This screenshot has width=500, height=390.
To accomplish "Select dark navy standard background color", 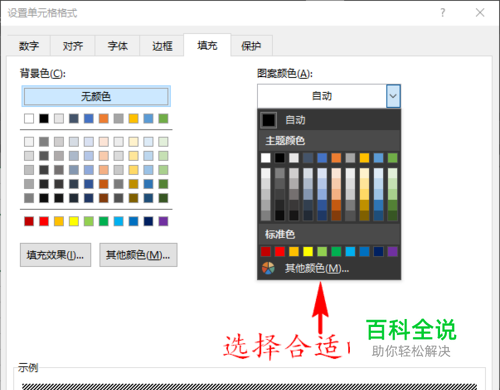I will (148, 221).
